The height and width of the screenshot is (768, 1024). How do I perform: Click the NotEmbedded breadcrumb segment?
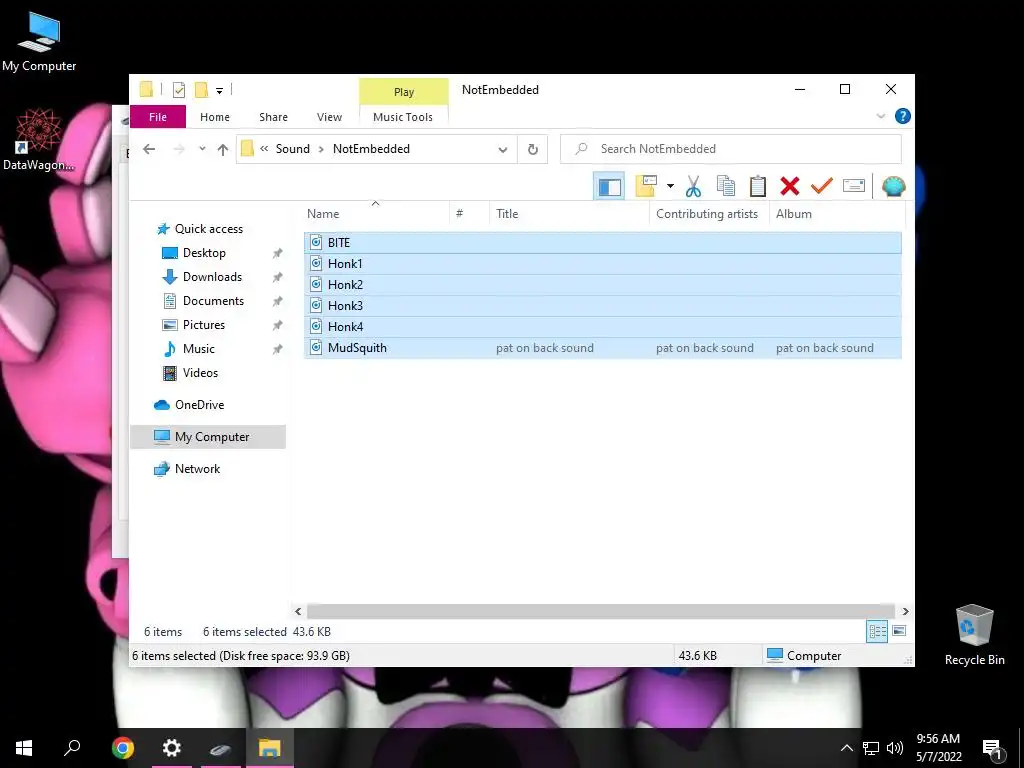coord(371,149)
